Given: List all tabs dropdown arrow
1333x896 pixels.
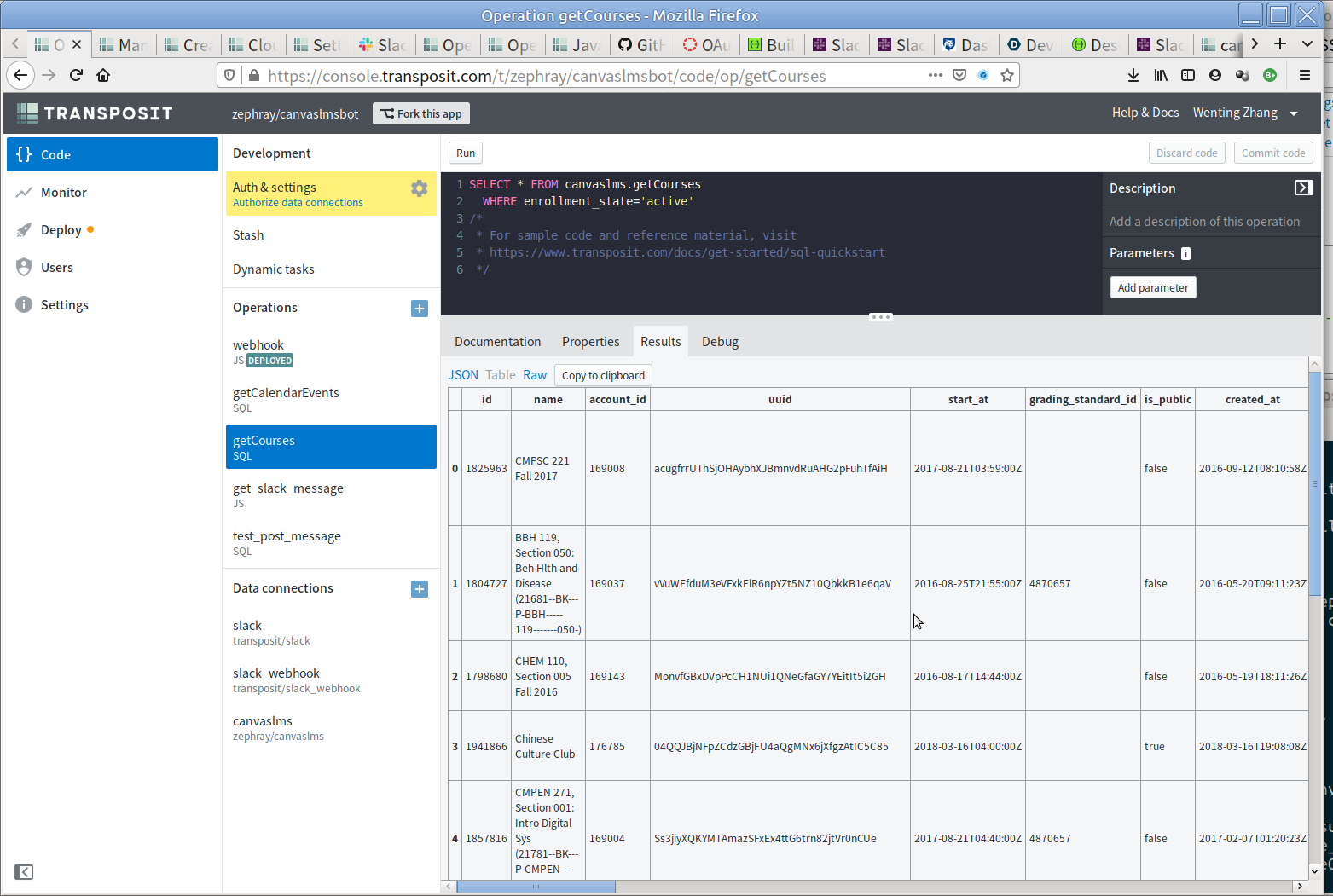Looking at the screenshot, I should pos(1307,43).
